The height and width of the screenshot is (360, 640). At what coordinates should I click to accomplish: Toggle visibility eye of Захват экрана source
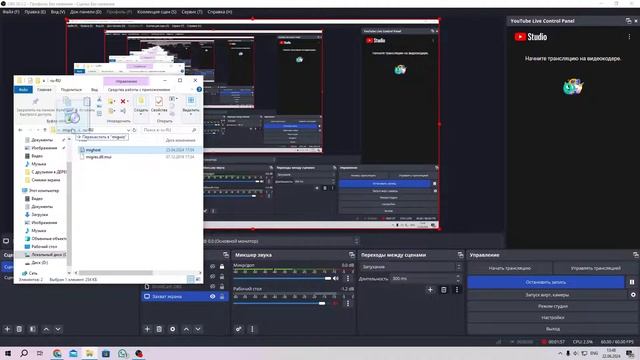[x=213, y=296]
